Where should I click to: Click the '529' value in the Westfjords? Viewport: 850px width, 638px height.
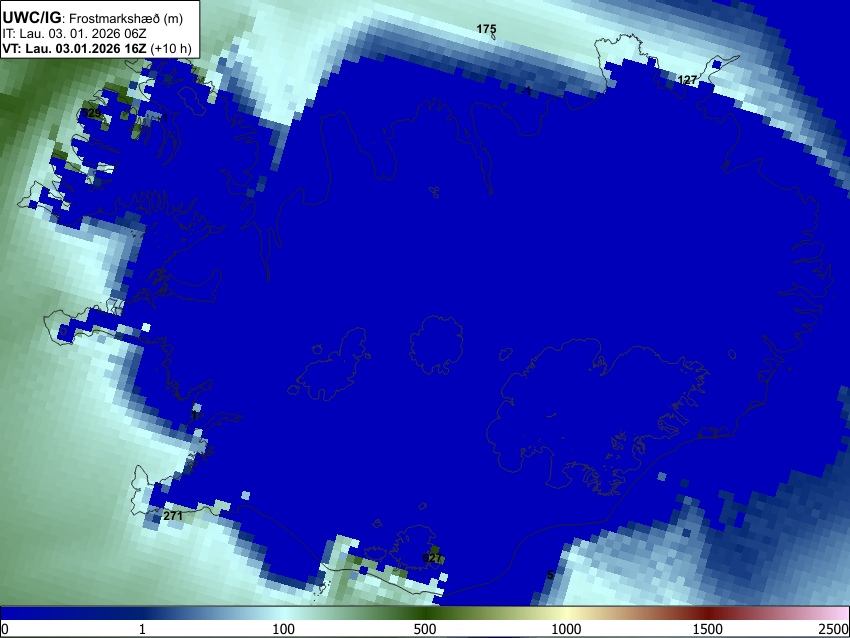92,113
